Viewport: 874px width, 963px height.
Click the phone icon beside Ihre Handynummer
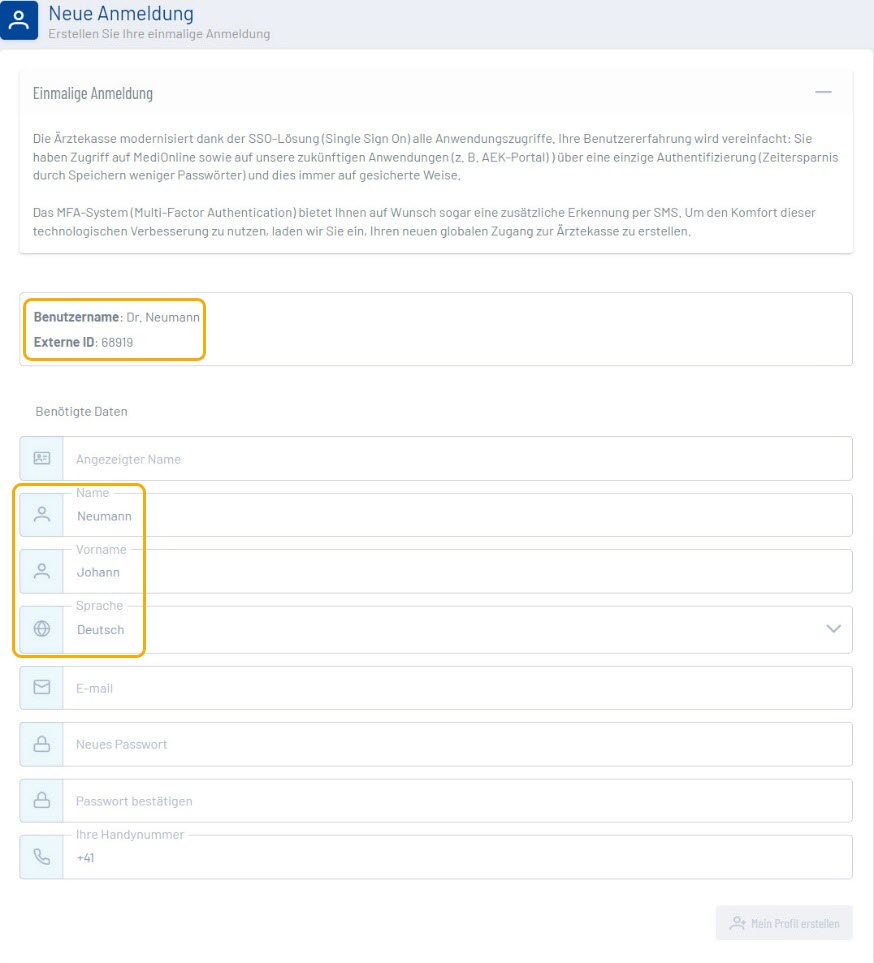42,857
